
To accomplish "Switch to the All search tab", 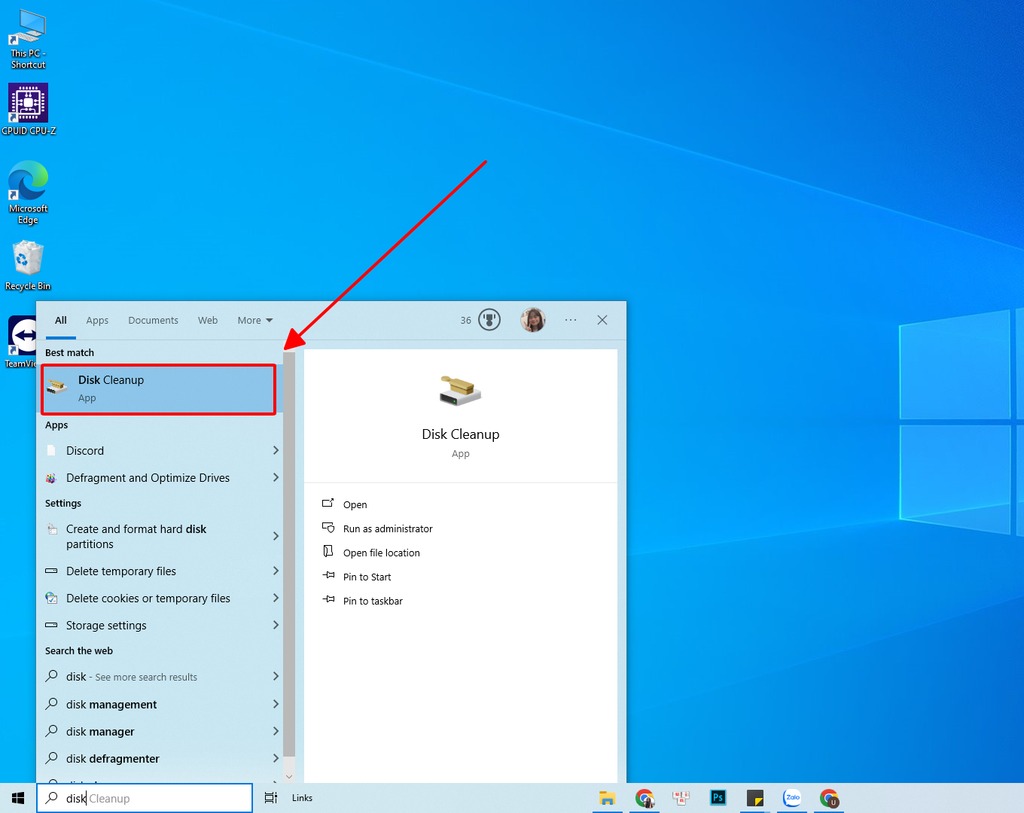I will pos(61,320).
